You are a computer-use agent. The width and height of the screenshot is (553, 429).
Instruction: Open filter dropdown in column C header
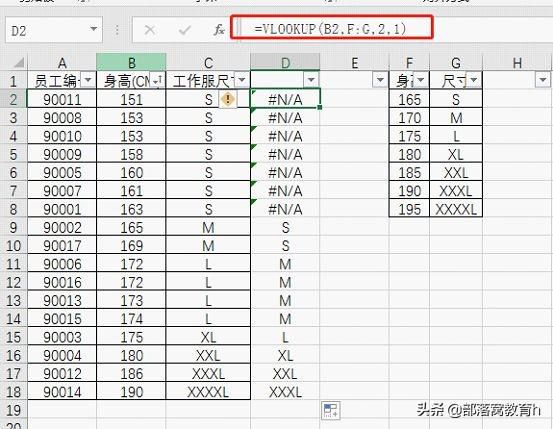click(x=242, y=80)
